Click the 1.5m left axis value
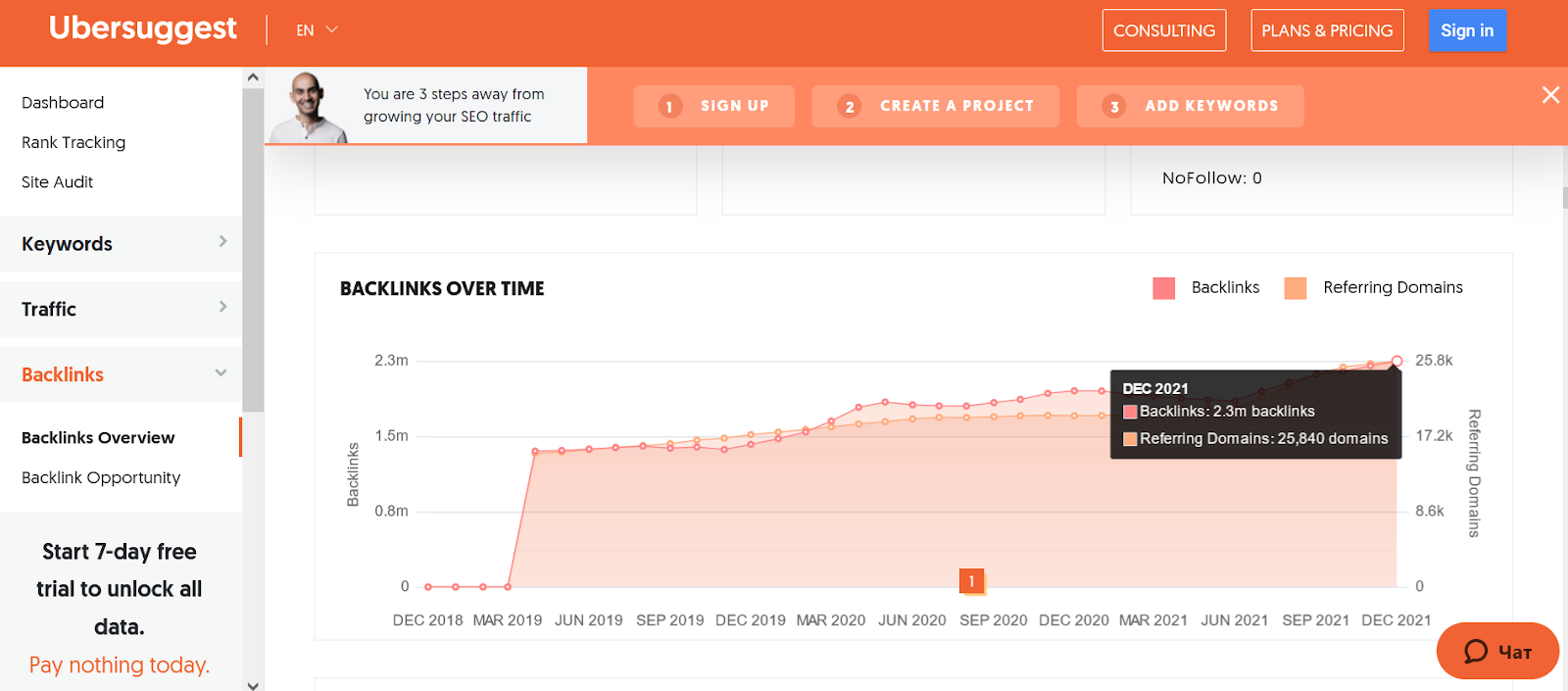1568x691 pixels. 392,436
